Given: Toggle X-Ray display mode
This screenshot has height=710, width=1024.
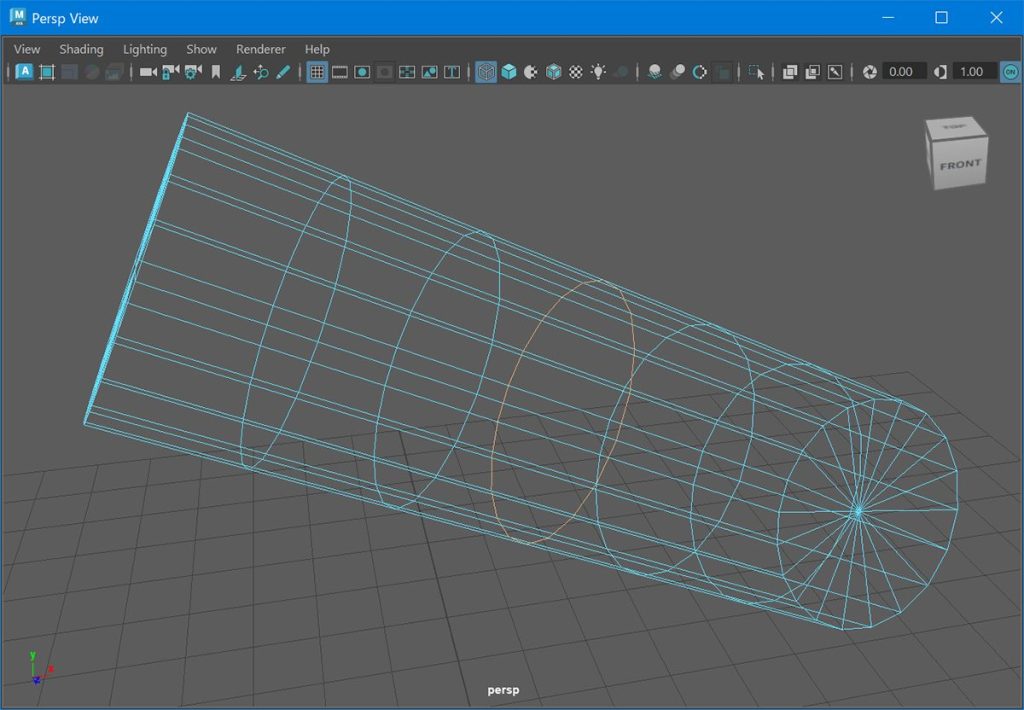Looking at the screenshot, I should tap(790, 72).
